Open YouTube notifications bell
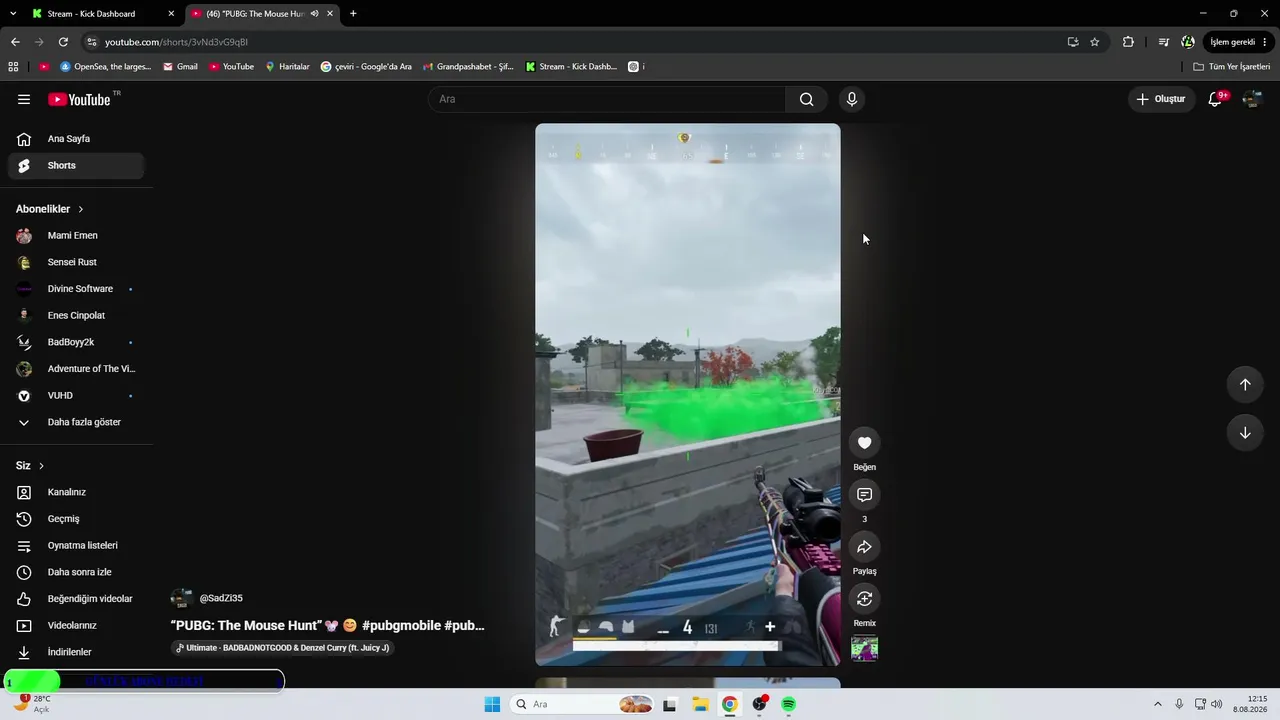The height and width of the screenshot is (720, 1280). 1215,99
